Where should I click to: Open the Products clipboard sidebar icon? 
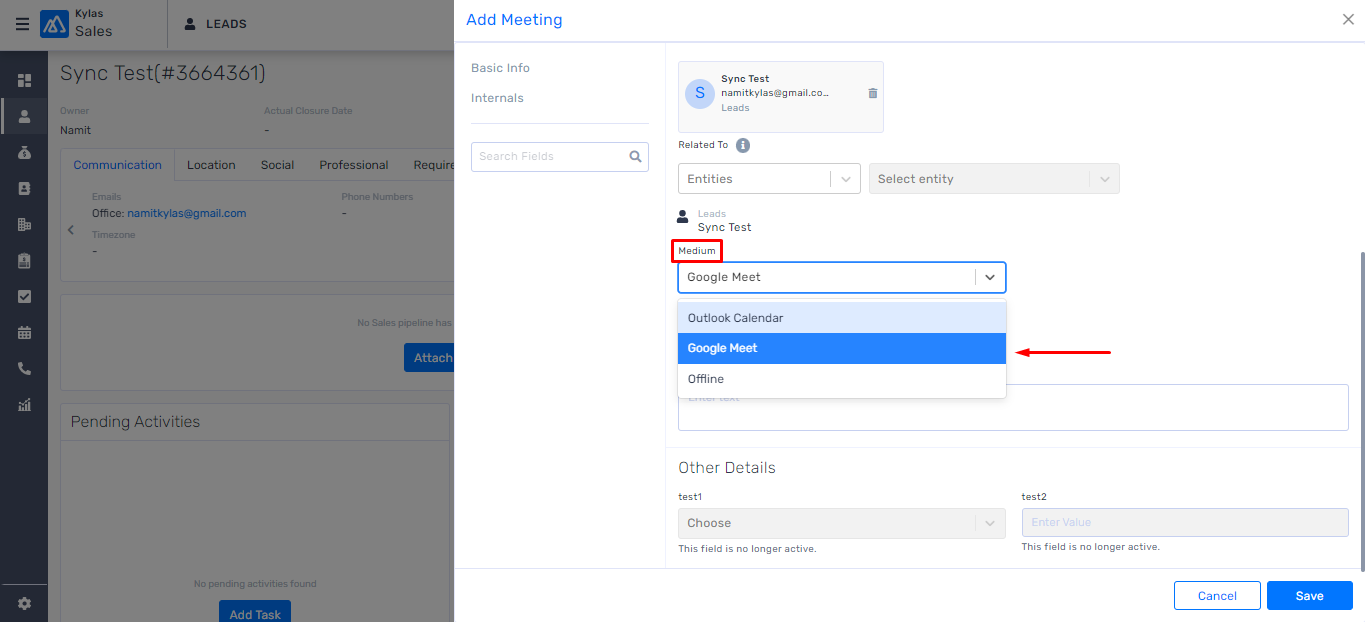point(24,260)
